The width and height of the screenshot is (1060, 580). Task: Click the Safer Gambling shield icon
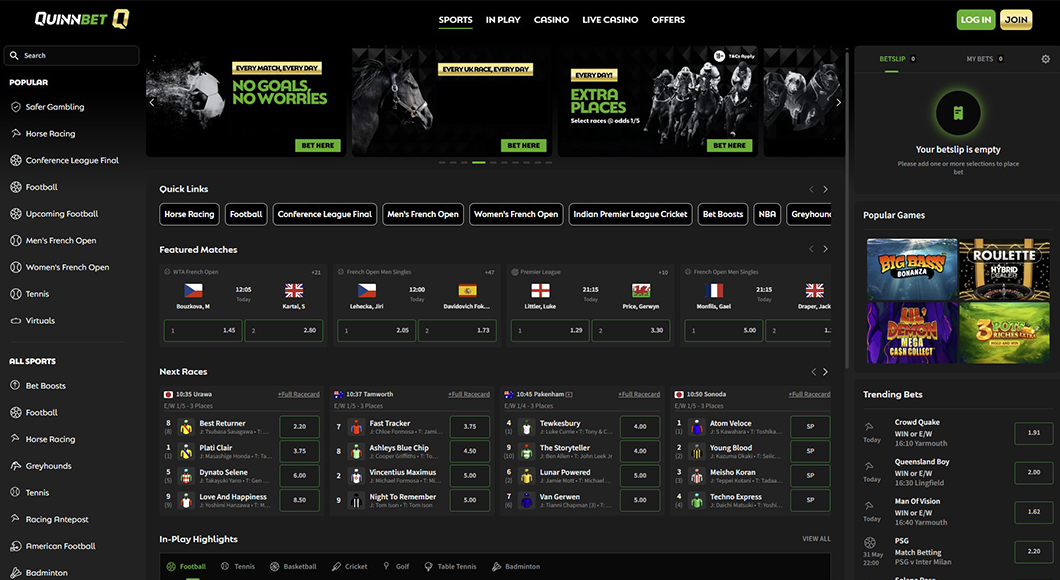(16, 107)
